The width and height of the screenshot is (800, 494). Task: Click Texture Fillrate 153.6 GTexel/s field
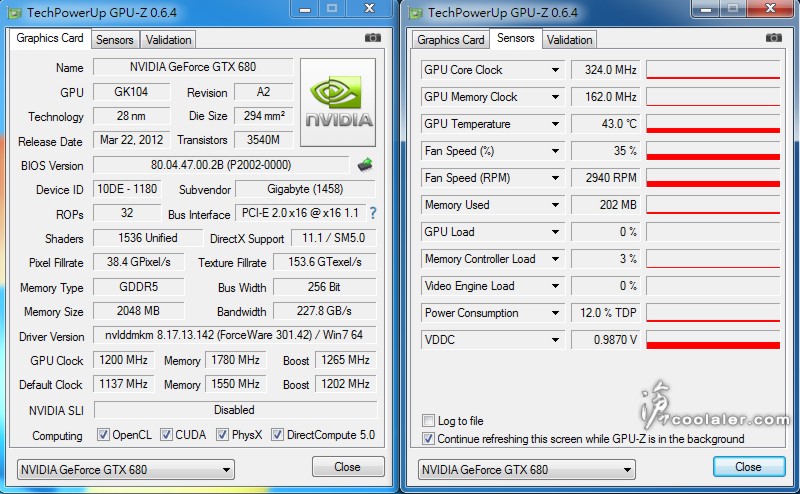(x=324, y=262)
